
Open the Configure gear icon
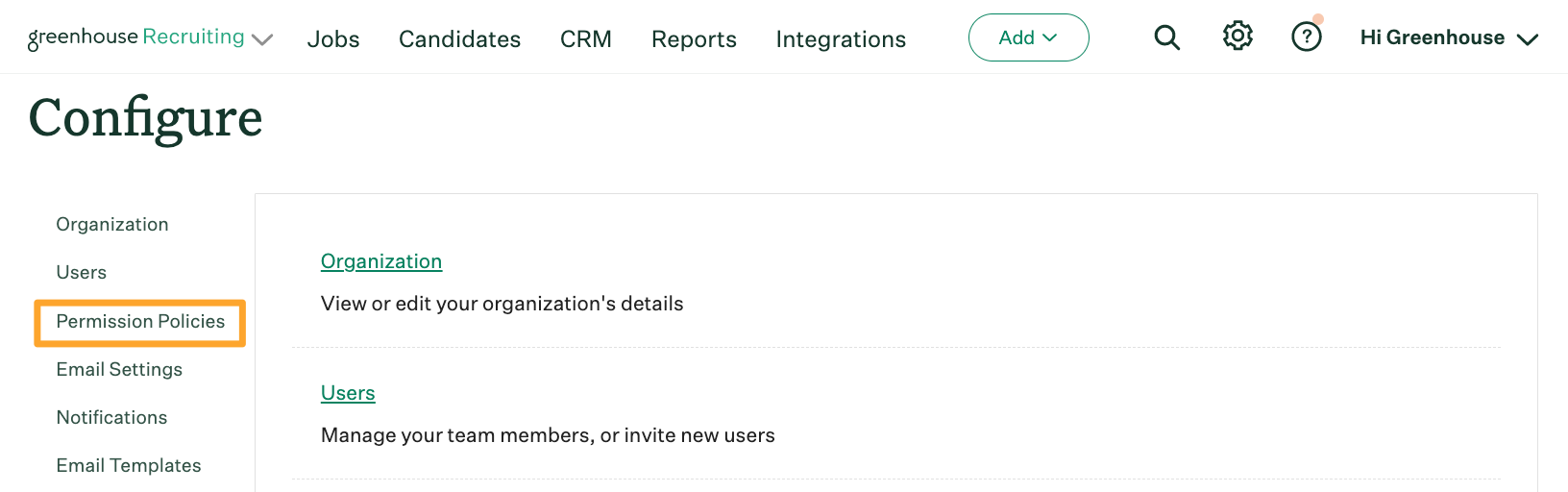1237,37
